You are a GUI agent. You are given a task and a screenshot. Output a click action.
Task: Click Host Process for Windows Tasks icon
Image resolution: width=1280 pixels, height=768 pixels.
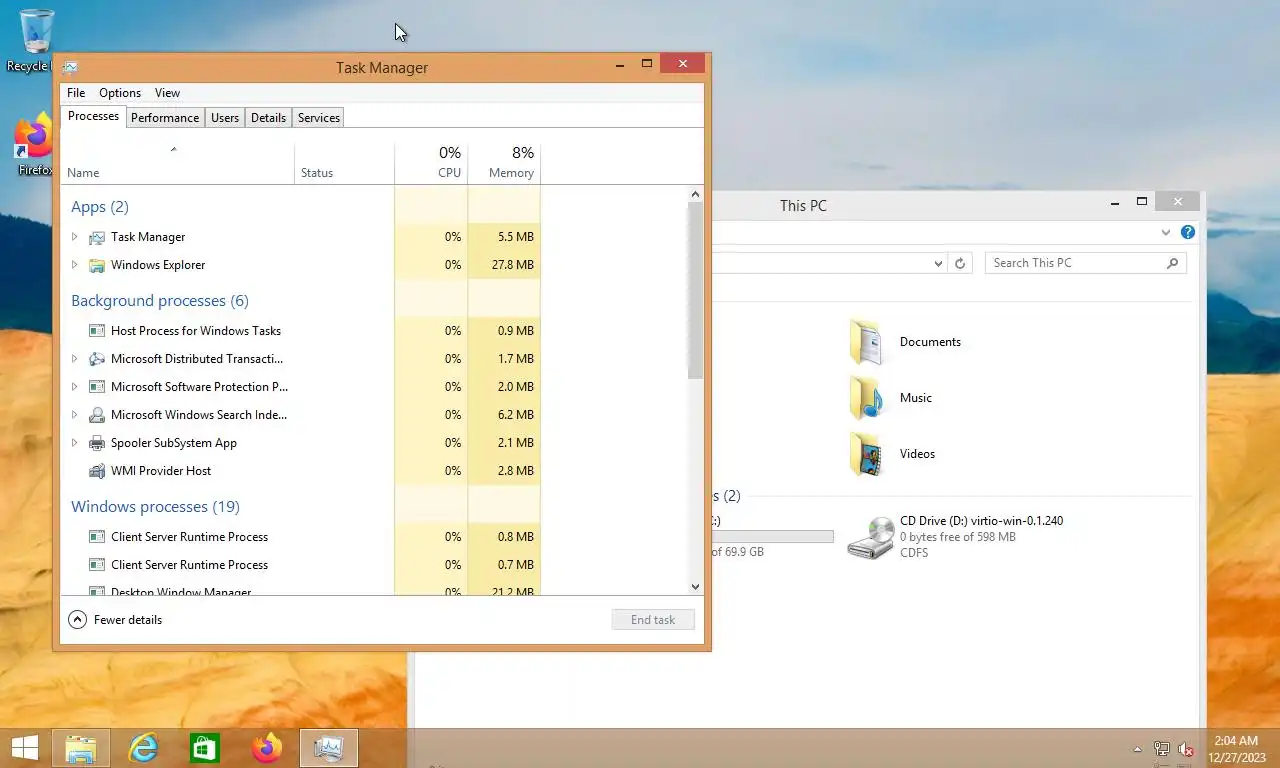coord(97,331)
